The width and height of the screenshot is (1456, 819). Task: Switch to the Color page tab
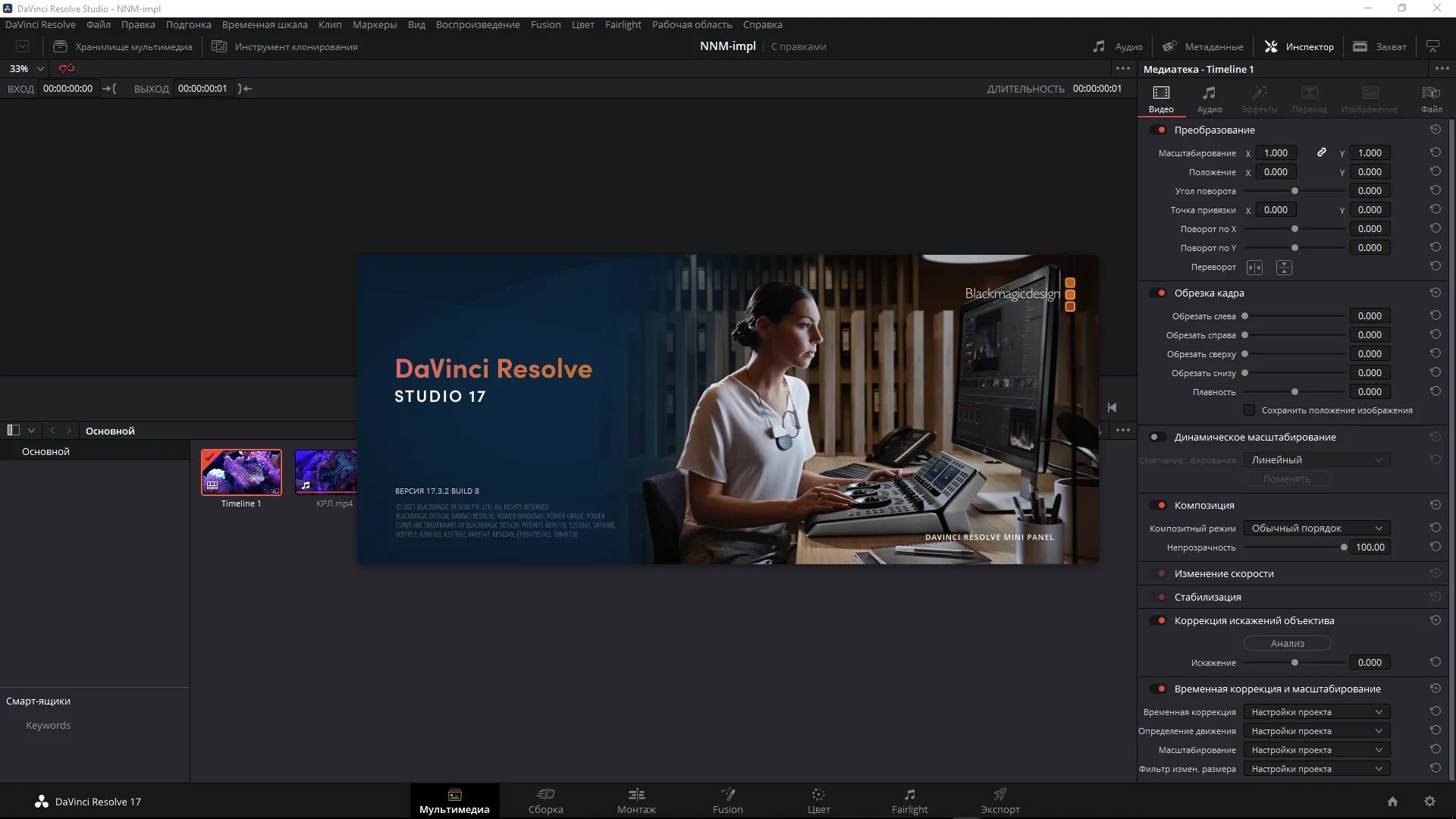click(x=818, y=800)
